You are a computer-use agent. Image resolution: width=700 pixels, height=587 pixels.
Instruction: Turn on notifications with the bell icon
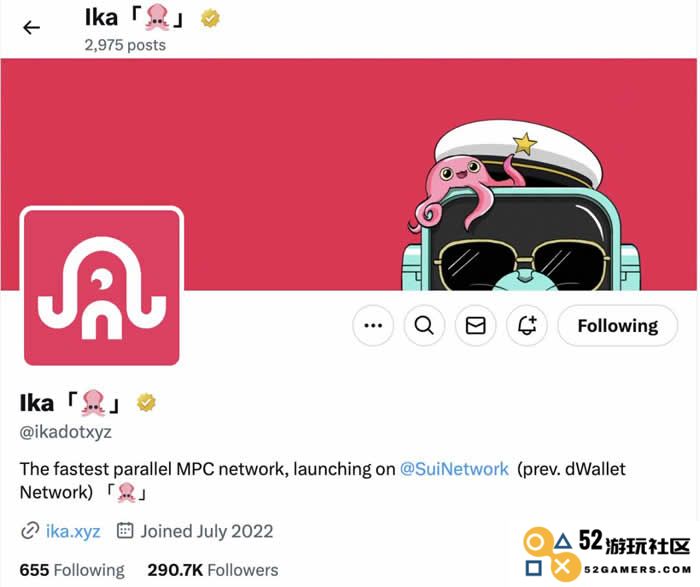pos(527,325)
